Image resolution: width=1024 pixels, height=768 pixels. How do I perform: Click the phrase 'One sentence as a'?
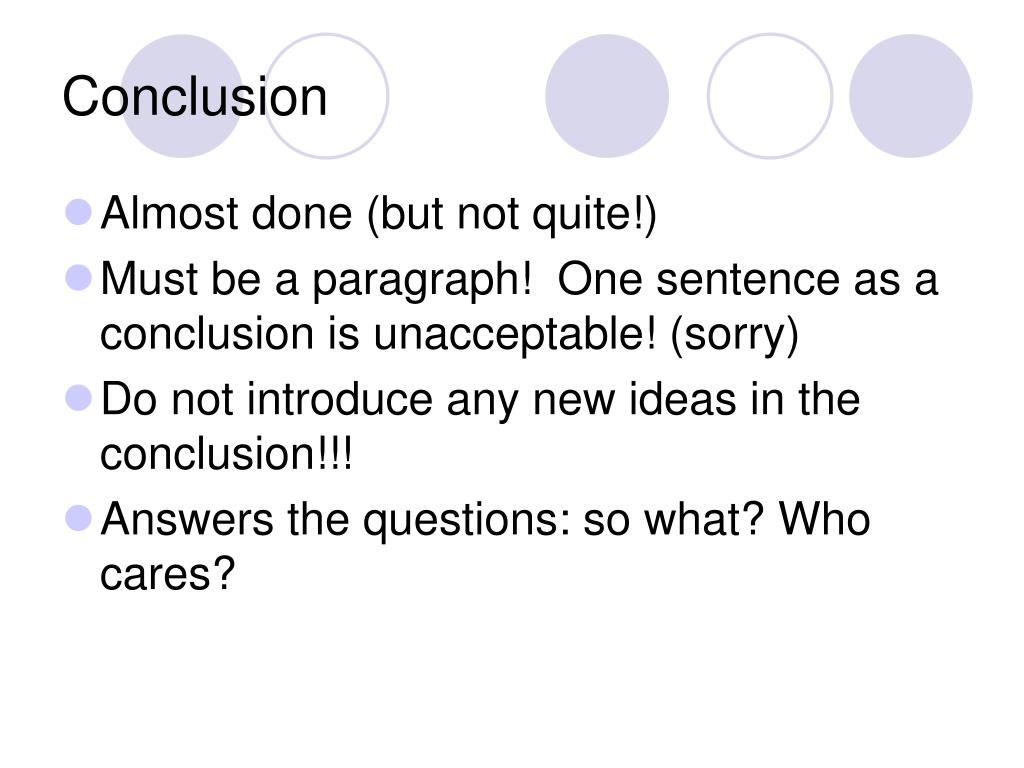[748, 279]
